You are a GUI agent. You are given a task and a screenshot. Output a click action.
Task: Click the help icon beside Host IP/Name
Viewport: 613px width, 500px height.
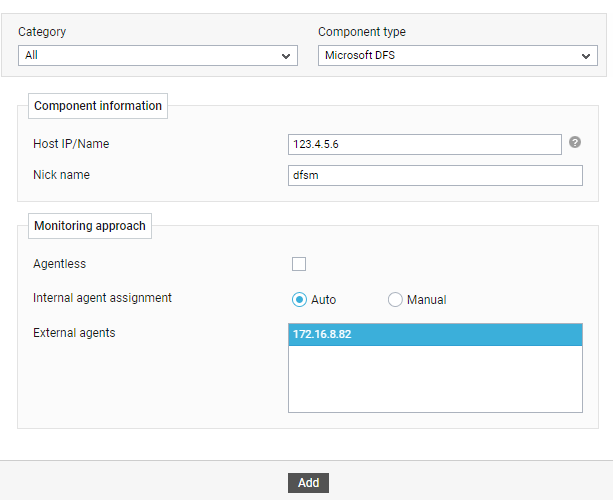pos(575,142)
